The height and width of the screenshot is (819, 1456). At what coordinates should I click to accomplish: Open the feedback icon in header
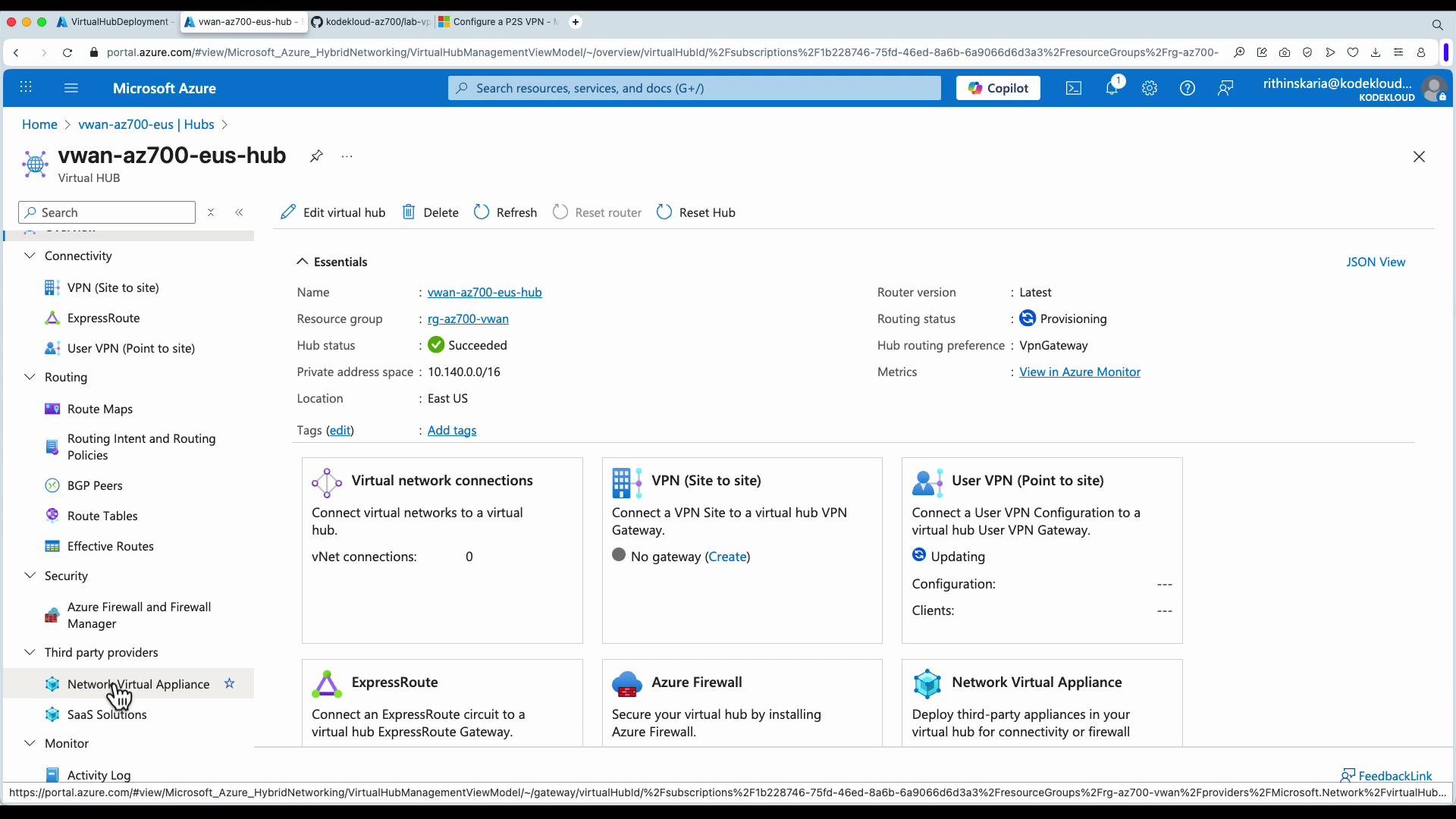pyautogui.click(x=1225, y=88)
